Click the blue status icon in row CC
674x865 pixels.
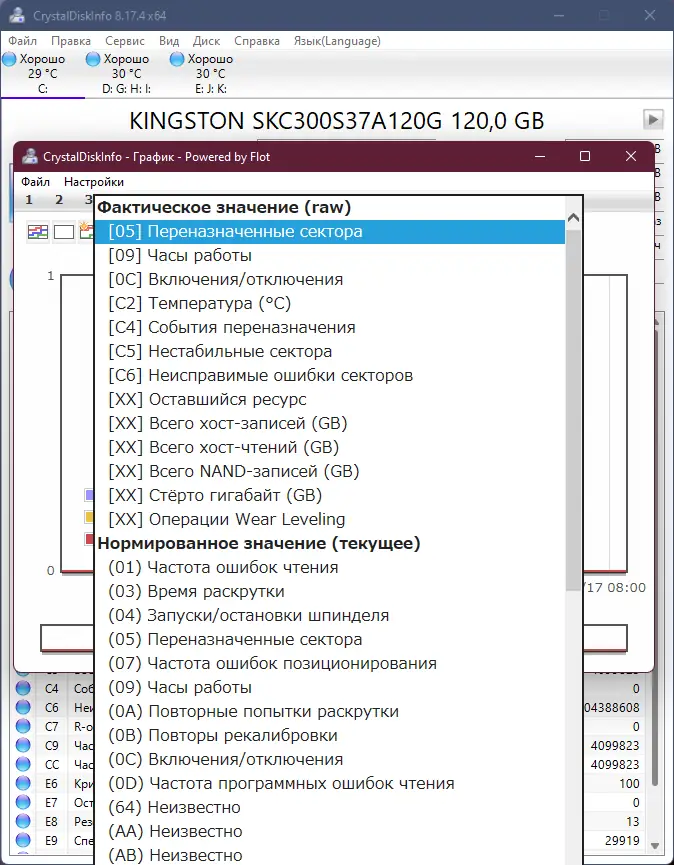(23, 764)
